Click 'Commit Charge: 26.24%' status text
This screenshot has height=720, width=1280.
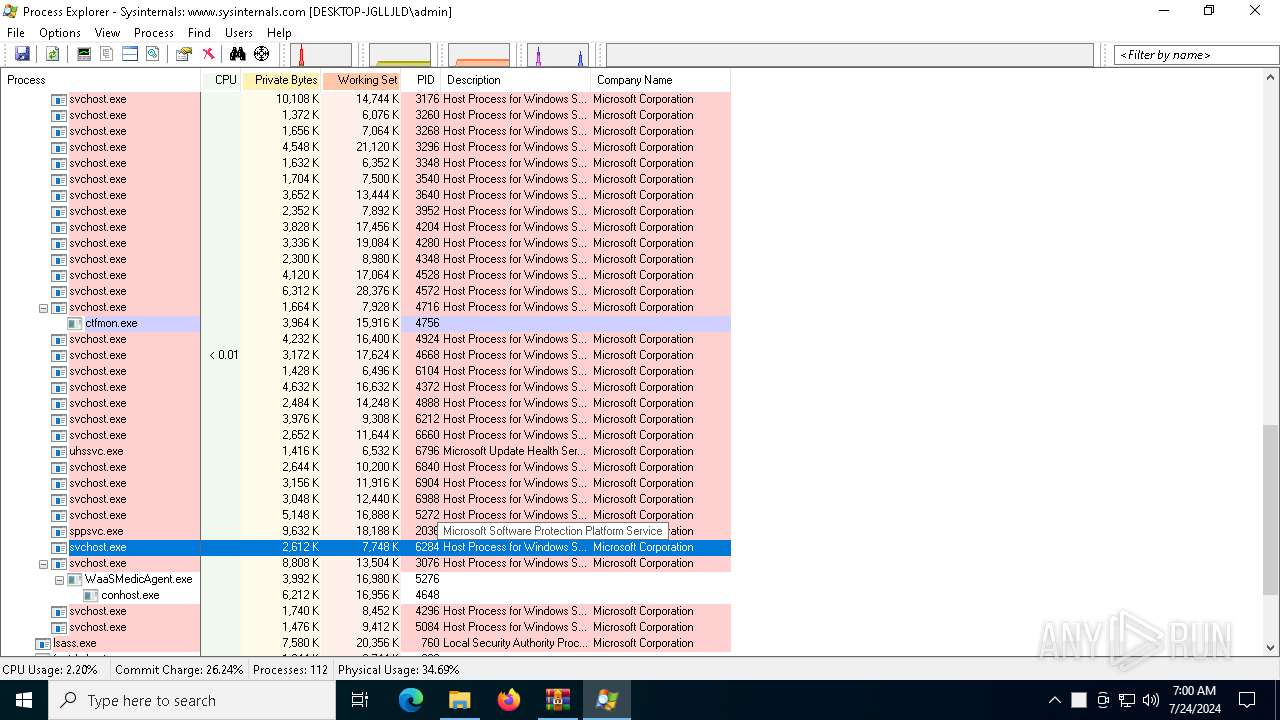click(x=179, y=670)
